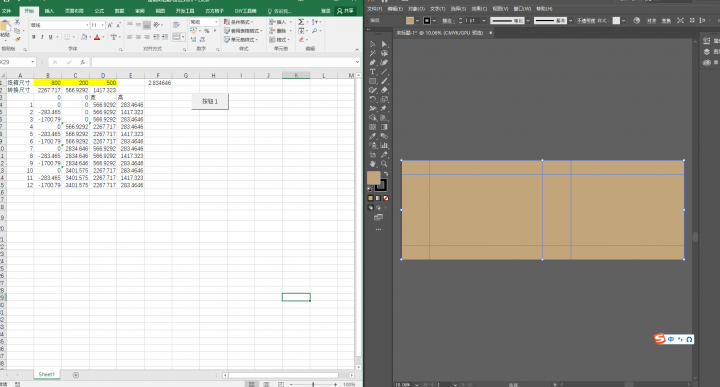Click the 按钮 1 button on the worksheet

(x=210, y=101)
